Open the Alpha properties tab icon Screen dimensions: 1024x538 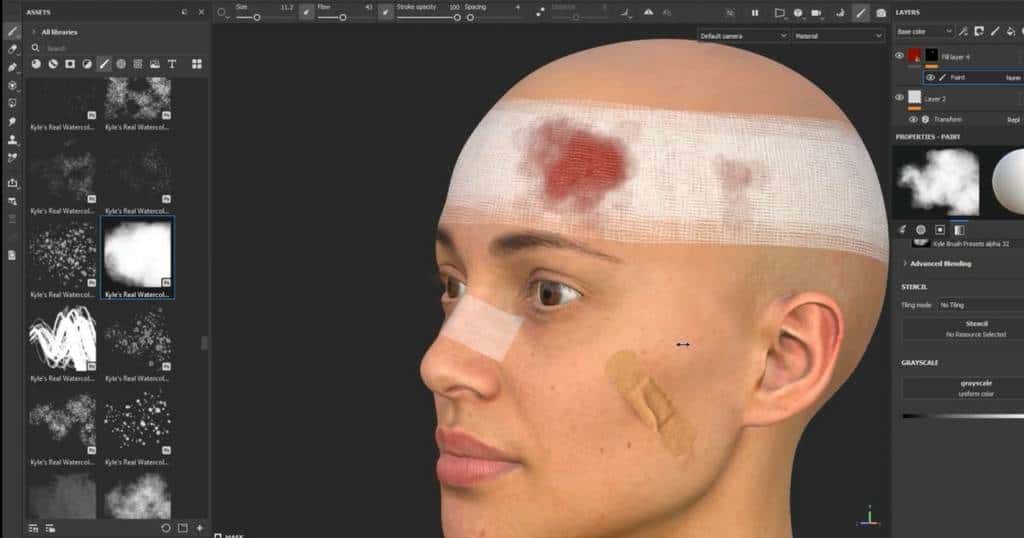[921, 230]
